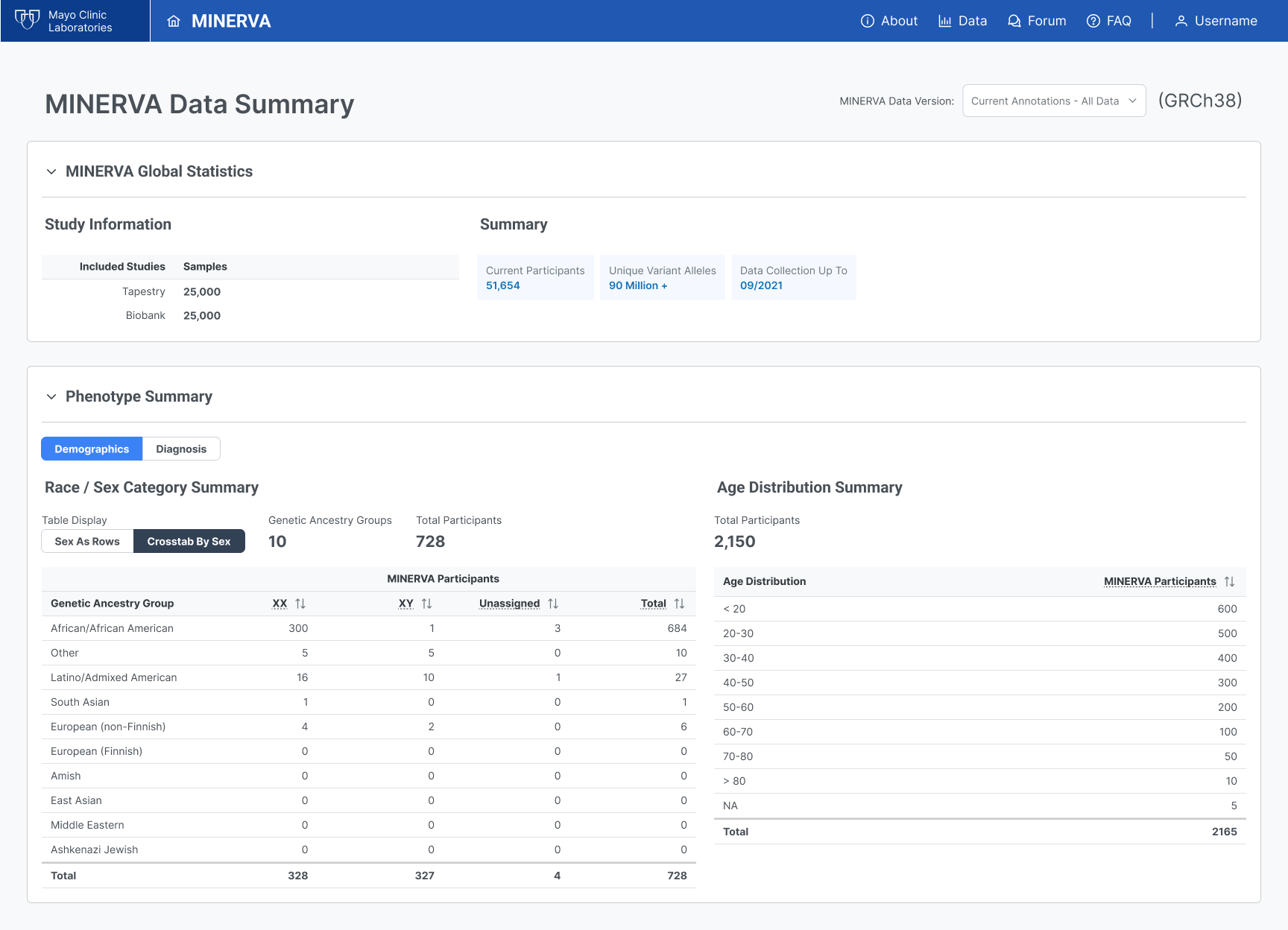The width and height of the screenshot is (1288, 930).
Task: Click the Unassigned column header label
Action: coord(509,604)
